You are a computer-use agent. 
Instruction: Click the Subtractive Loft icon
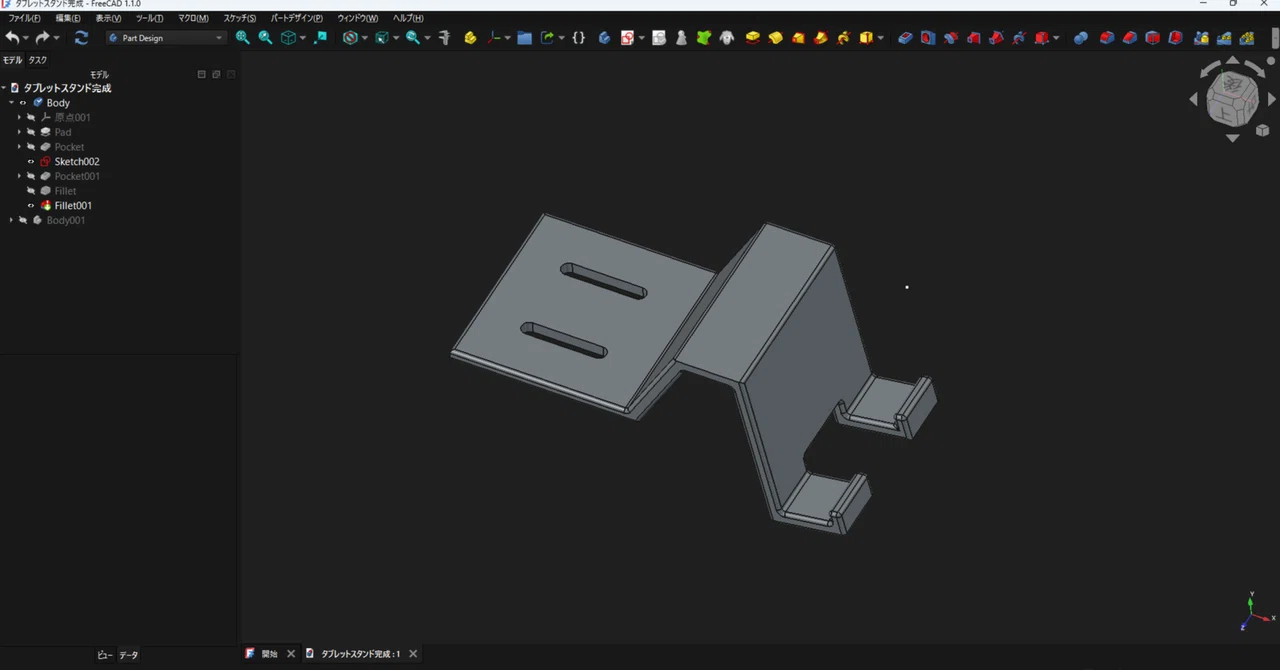(973, 38)
